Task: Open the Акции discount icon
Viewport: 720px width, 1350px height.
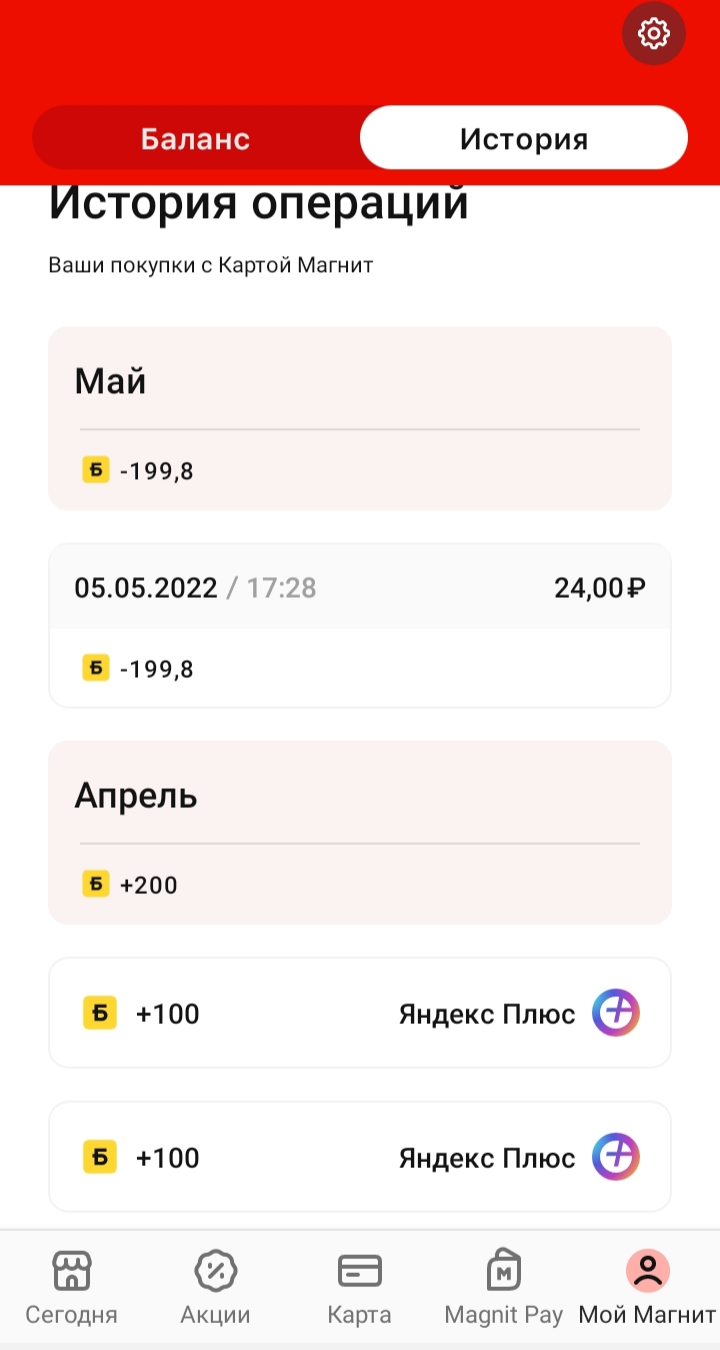Action: [215, 1271]
